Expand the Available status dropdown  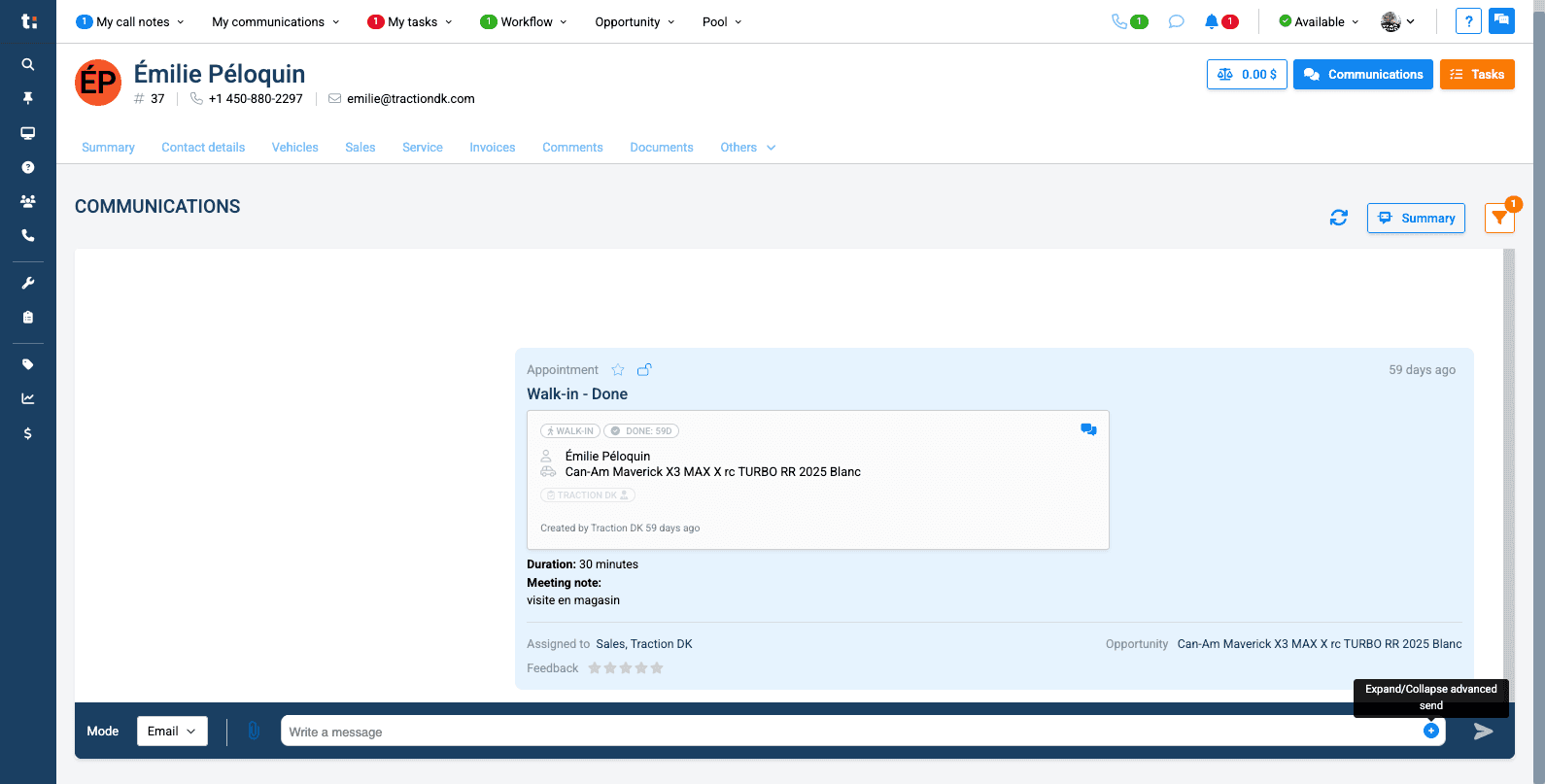pos(1320,21)
